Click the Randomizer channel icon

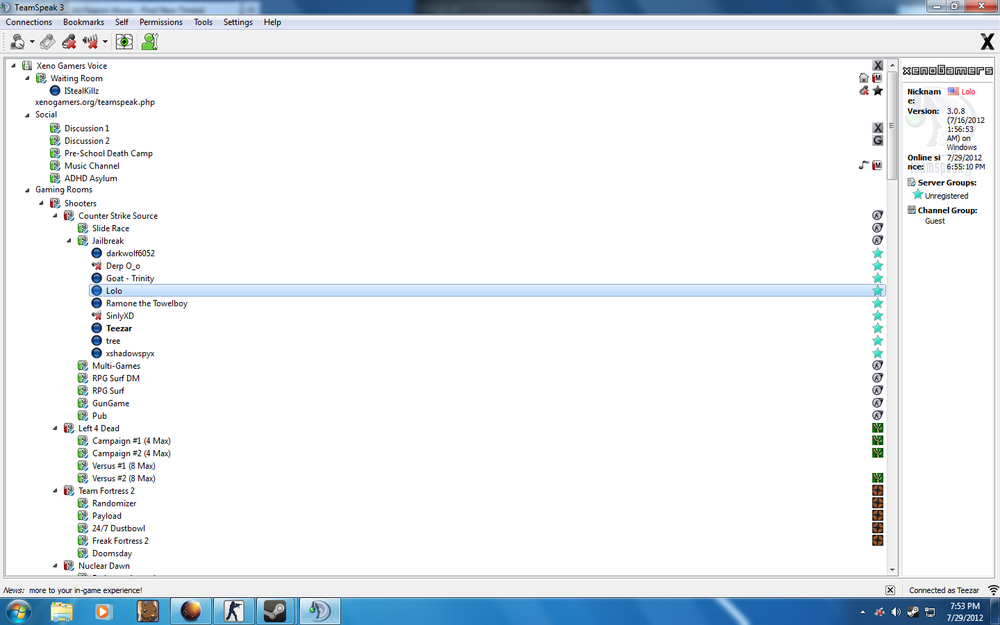pos(82,503)
